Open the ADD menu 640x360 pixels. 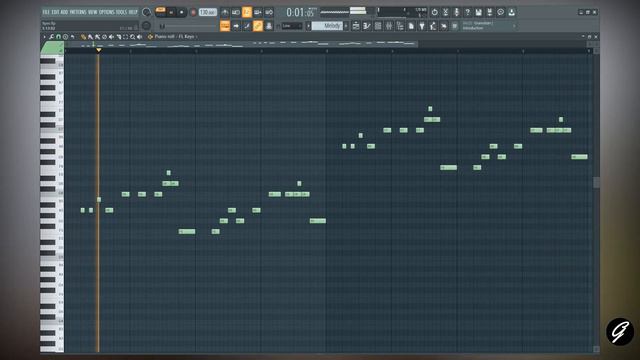click(64, 12)
